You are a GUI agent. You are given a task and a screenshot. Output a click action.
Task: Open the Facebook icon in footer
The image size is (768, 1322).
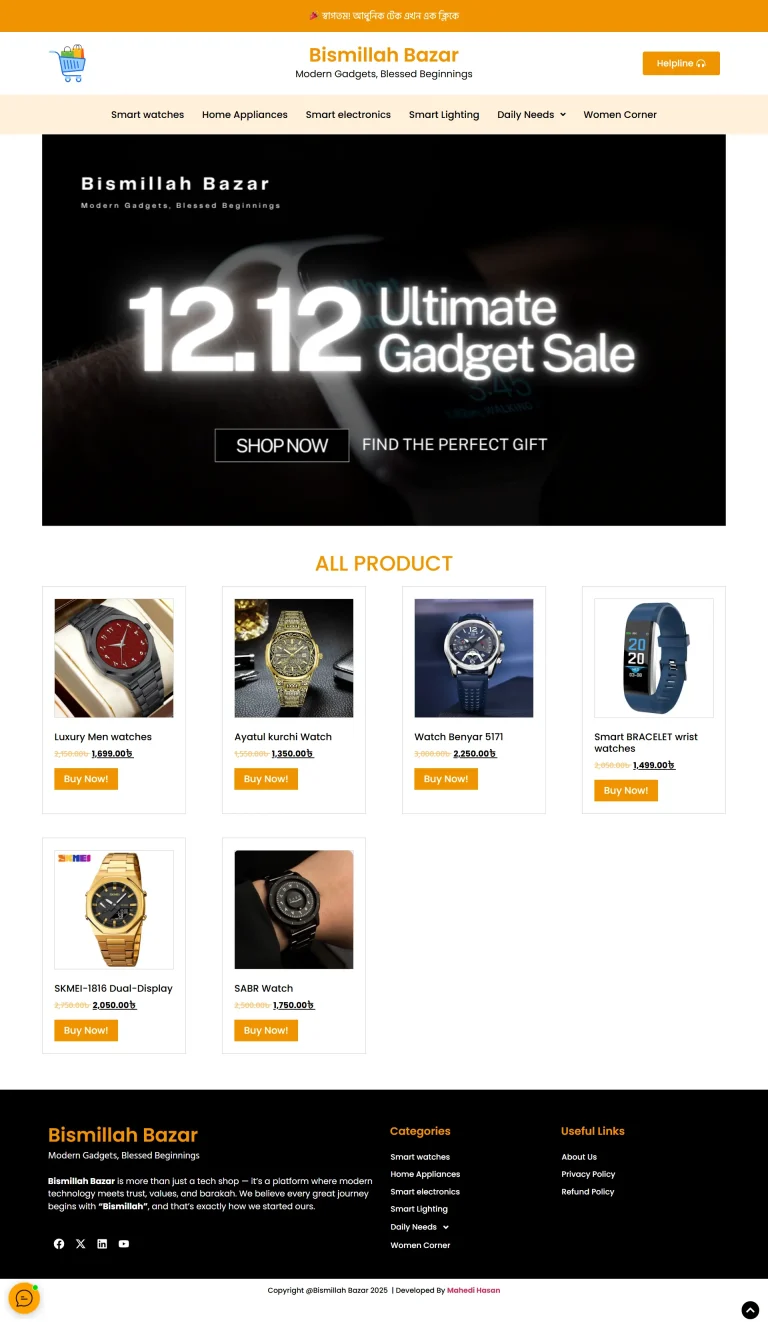click(x=59, y=1244)
